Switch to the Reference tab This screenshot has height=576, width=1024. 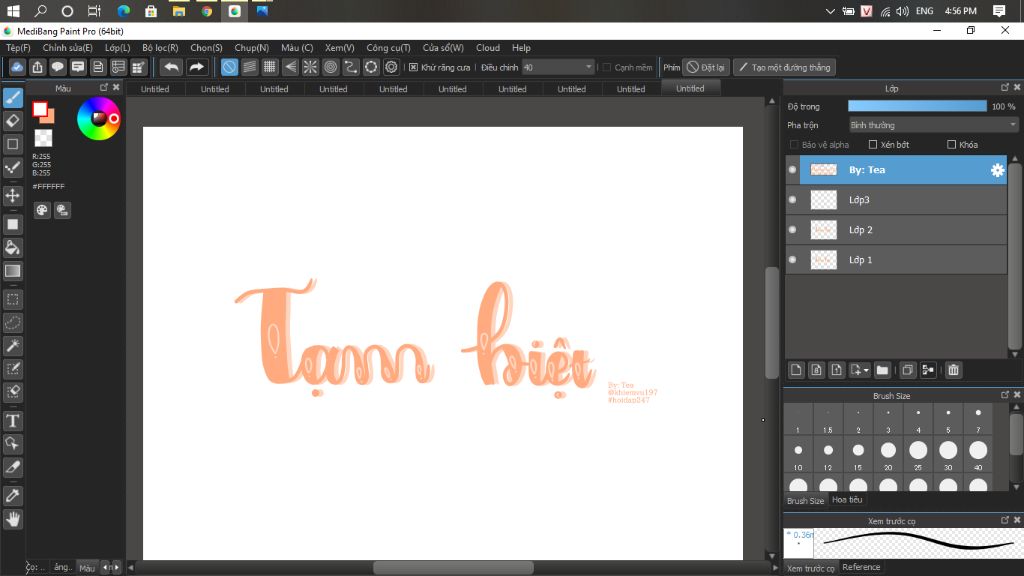pyautogui.click(x=861, y=567)
